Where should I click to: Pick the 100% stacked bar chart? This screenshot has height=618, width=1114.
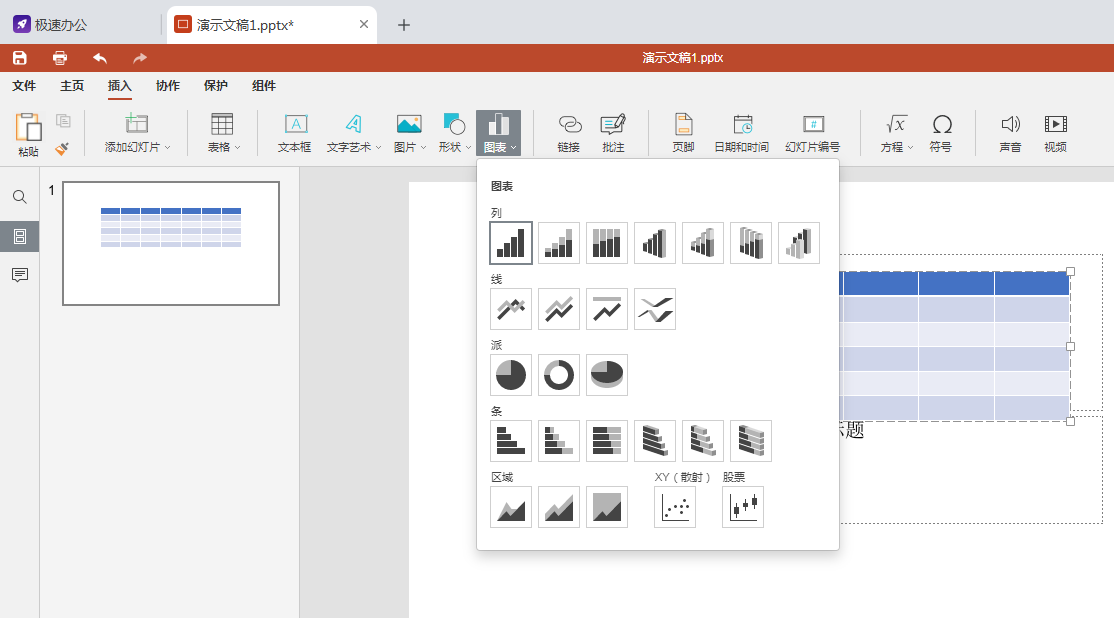tap(607, 441)
